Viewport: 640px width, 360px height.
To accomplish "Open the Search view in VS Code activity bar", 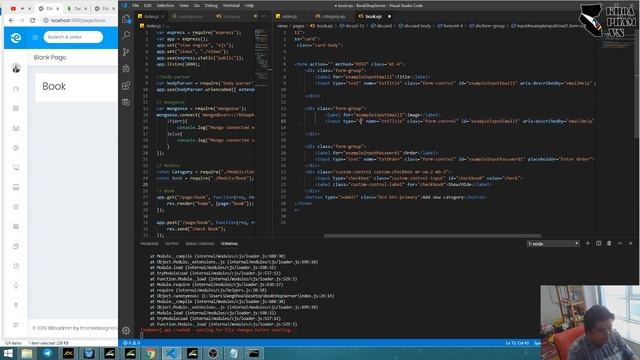I will (126, 35).
